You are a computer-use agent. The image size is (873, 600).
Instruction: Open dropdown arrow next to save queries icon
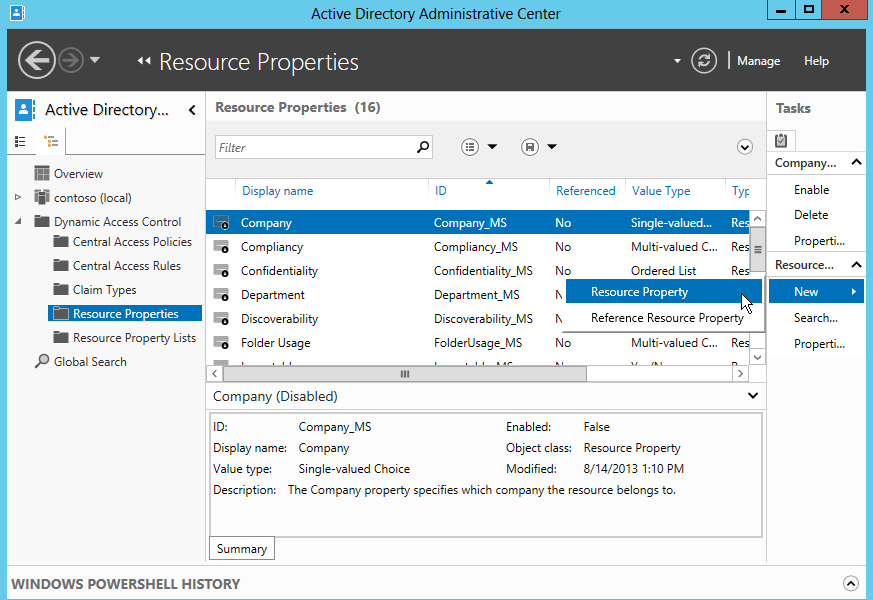click(x=552, y=147)
